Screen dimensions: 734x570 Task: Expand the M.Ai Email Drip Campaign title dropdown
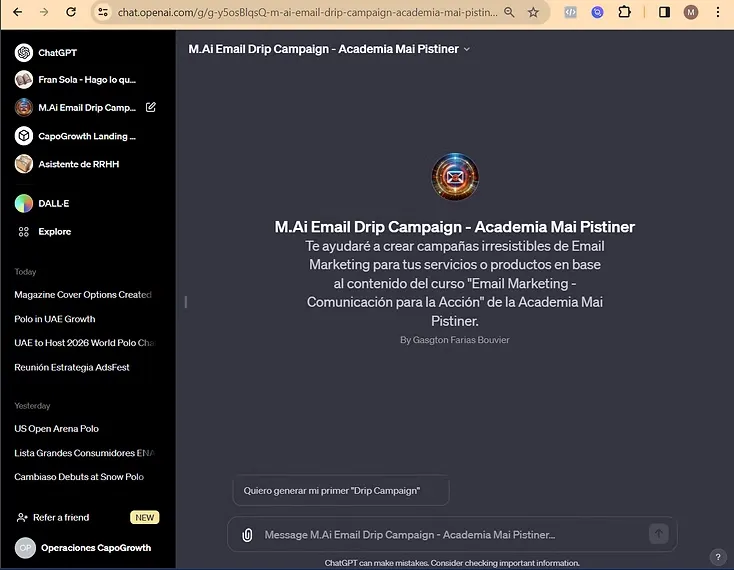pyautogui.click(x=329, y=49)
